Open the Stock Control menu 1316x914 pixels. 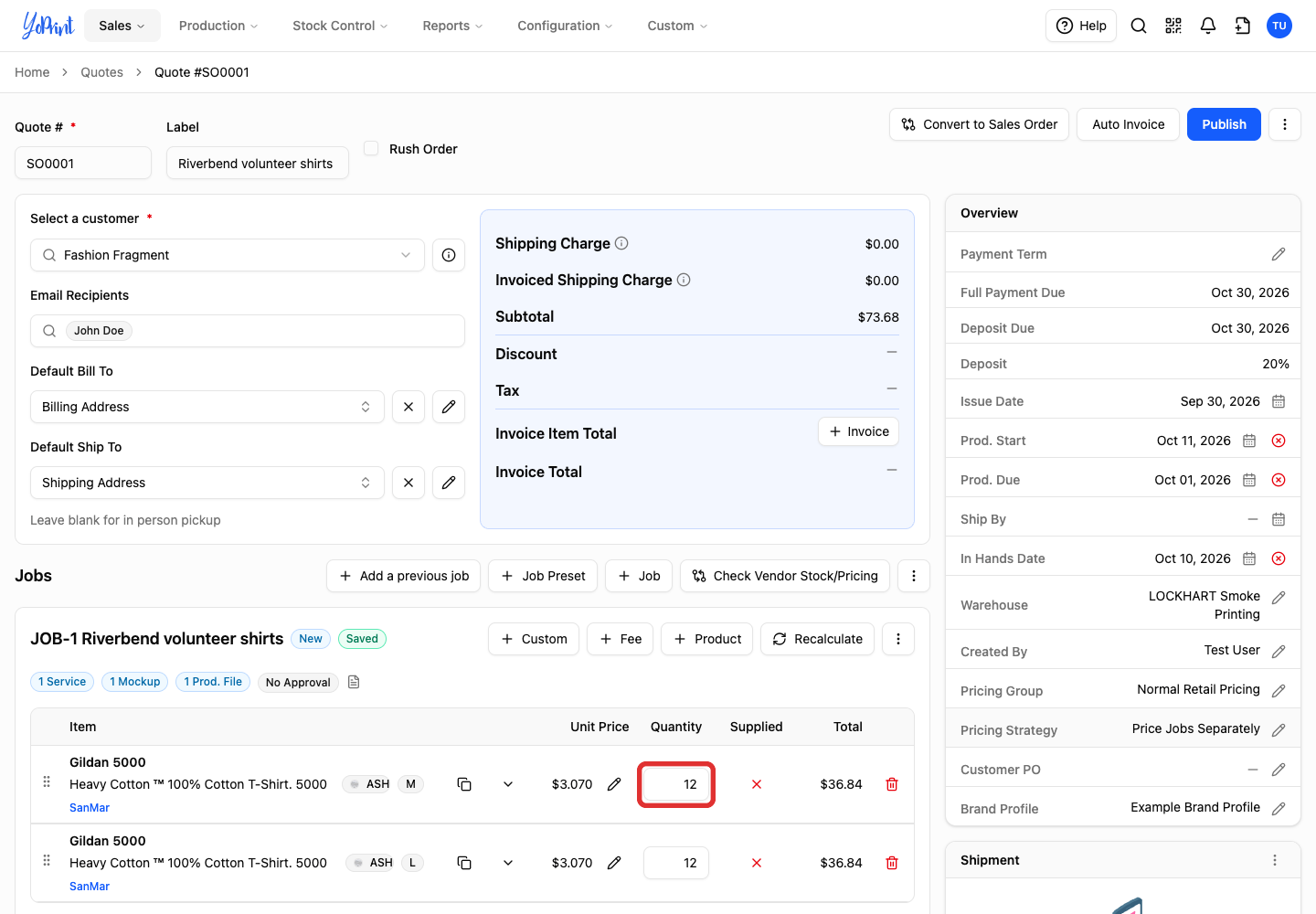[340, 26]
